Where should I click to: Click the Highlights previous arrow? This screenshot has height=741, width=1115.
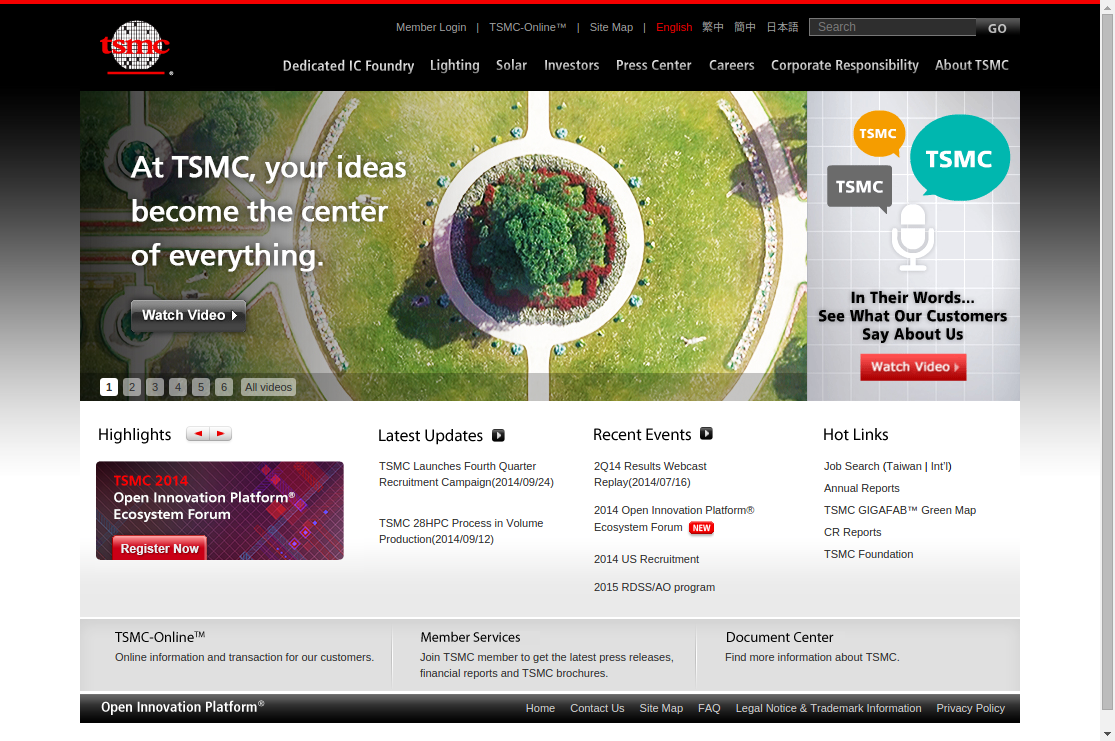pos(197,434)
